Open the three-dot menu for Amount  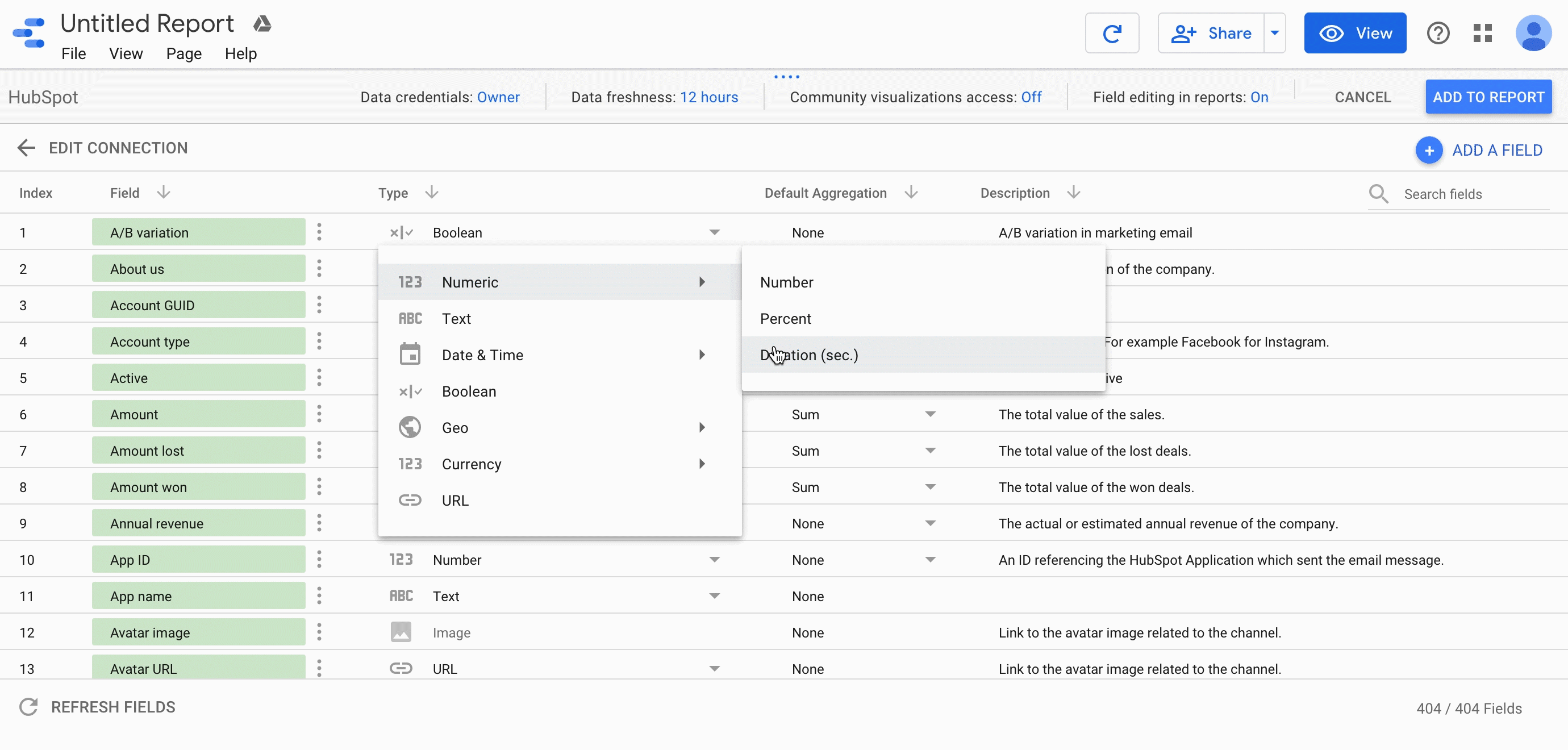(319, 414)
